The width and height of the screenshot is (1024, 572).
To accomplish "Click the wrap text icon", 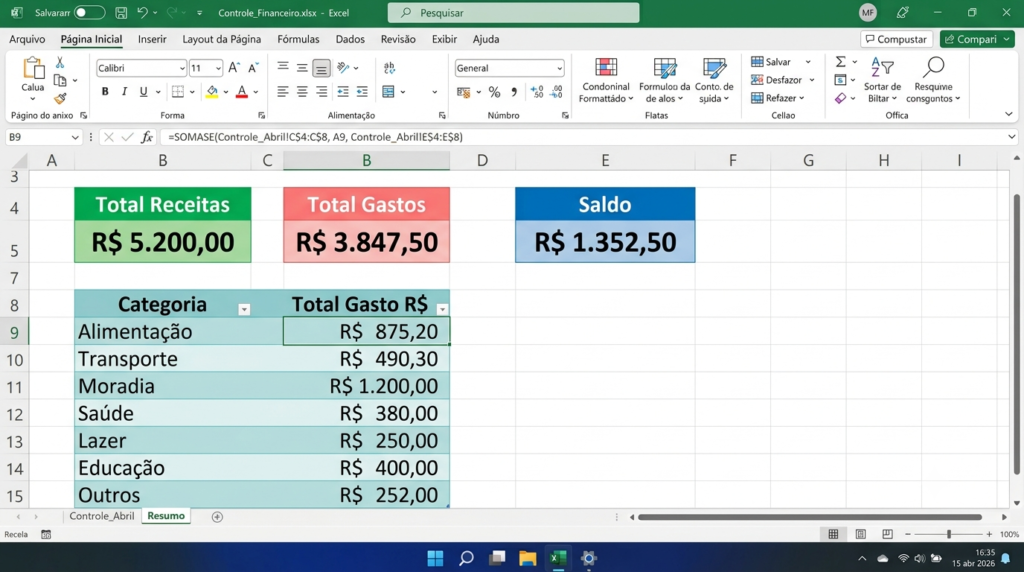I will 389,67.
